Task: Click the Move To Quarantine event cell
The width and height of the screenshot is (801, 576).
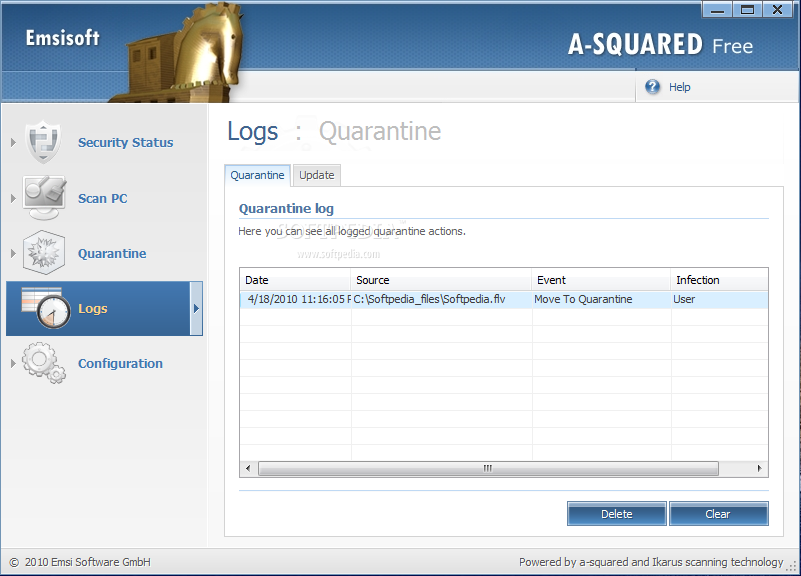Action: [601, 299]
